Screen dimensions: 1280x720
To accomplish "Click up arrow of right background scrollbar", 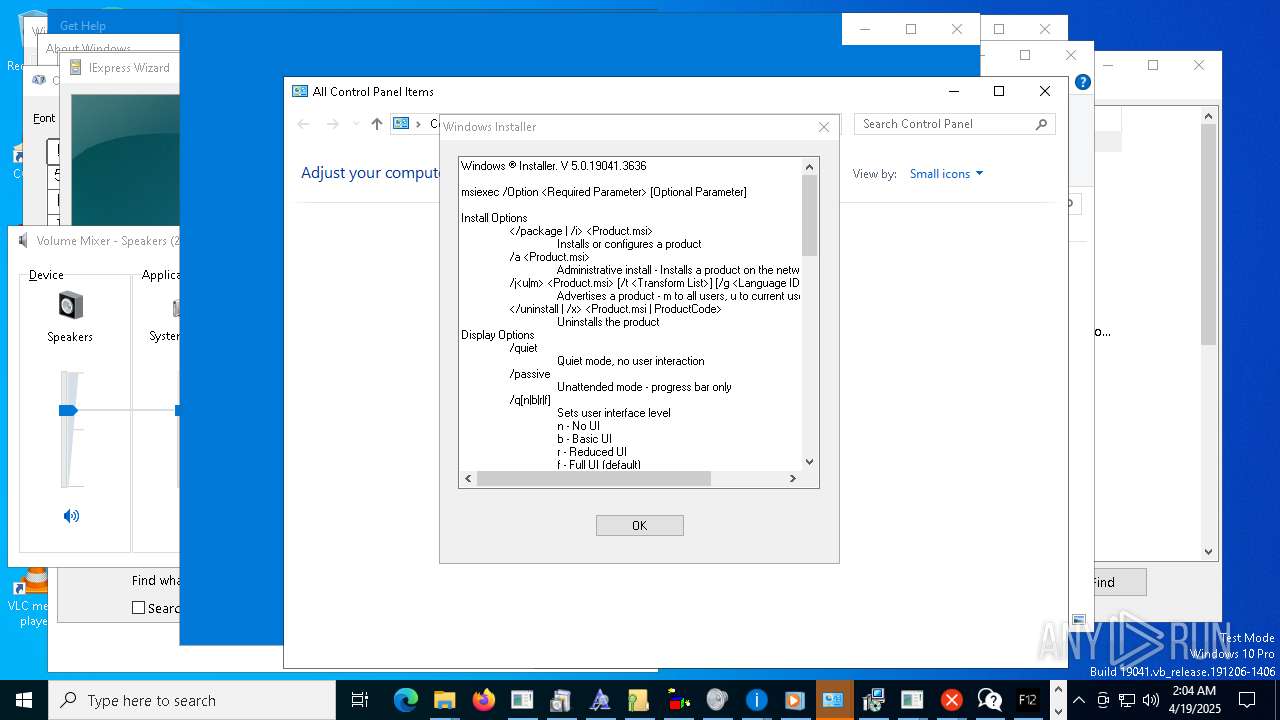I will [1208, 116].
